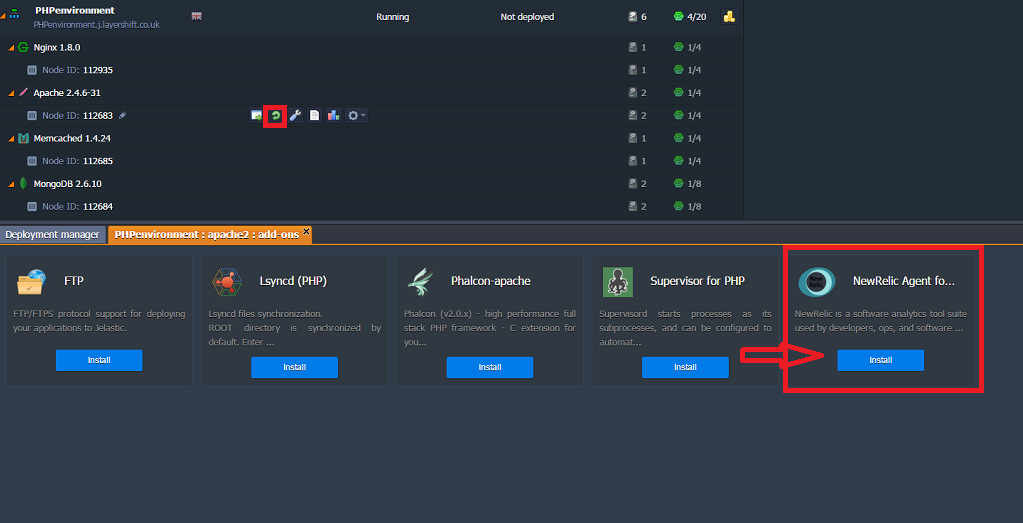
Task: Click the Running status text
Action: pyautogui.click(x=393, y=17)
